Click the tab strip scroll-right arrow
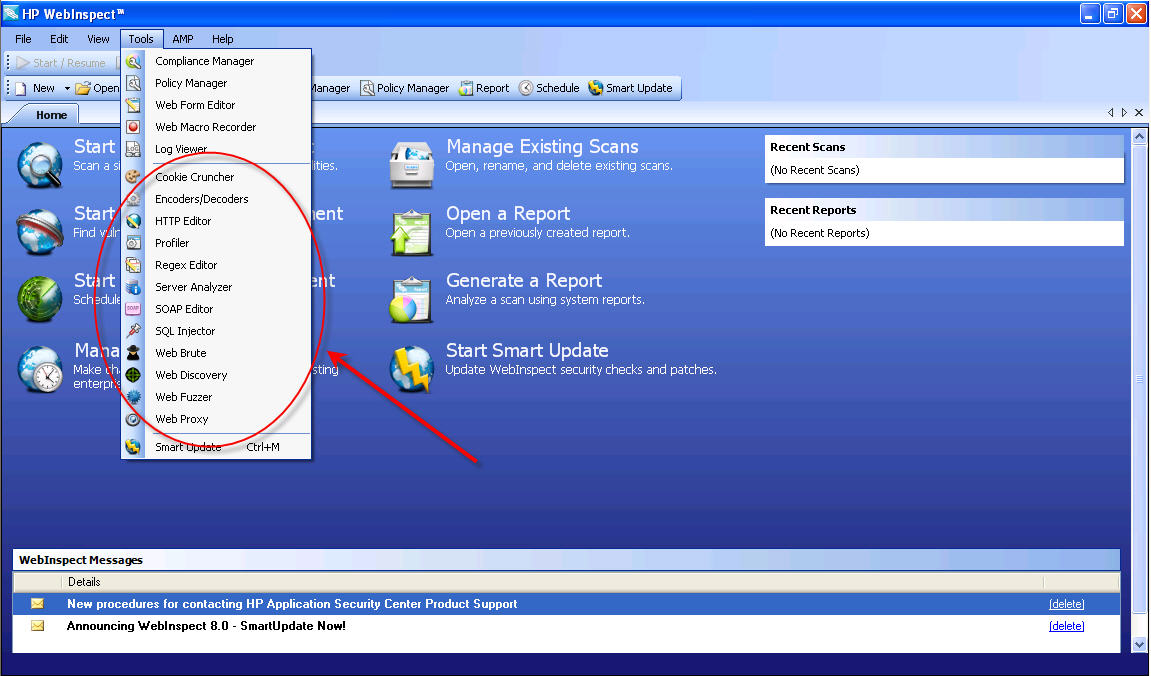The height and width of the screenshot is (676, 1151). coord(1124,113)
